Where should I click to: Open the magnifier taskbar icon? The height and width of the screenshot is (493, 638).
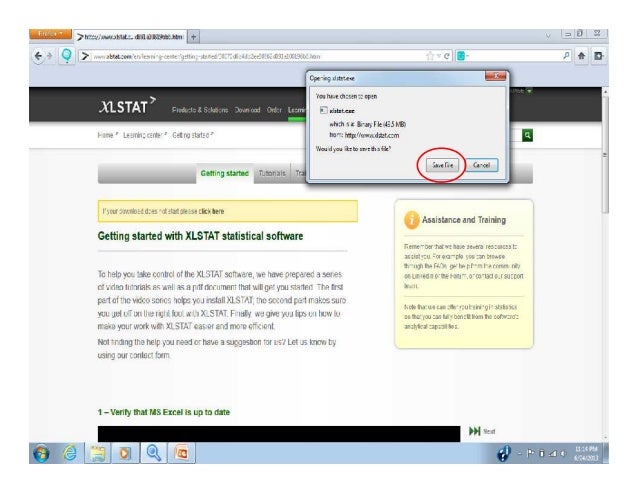coord(153,453)
